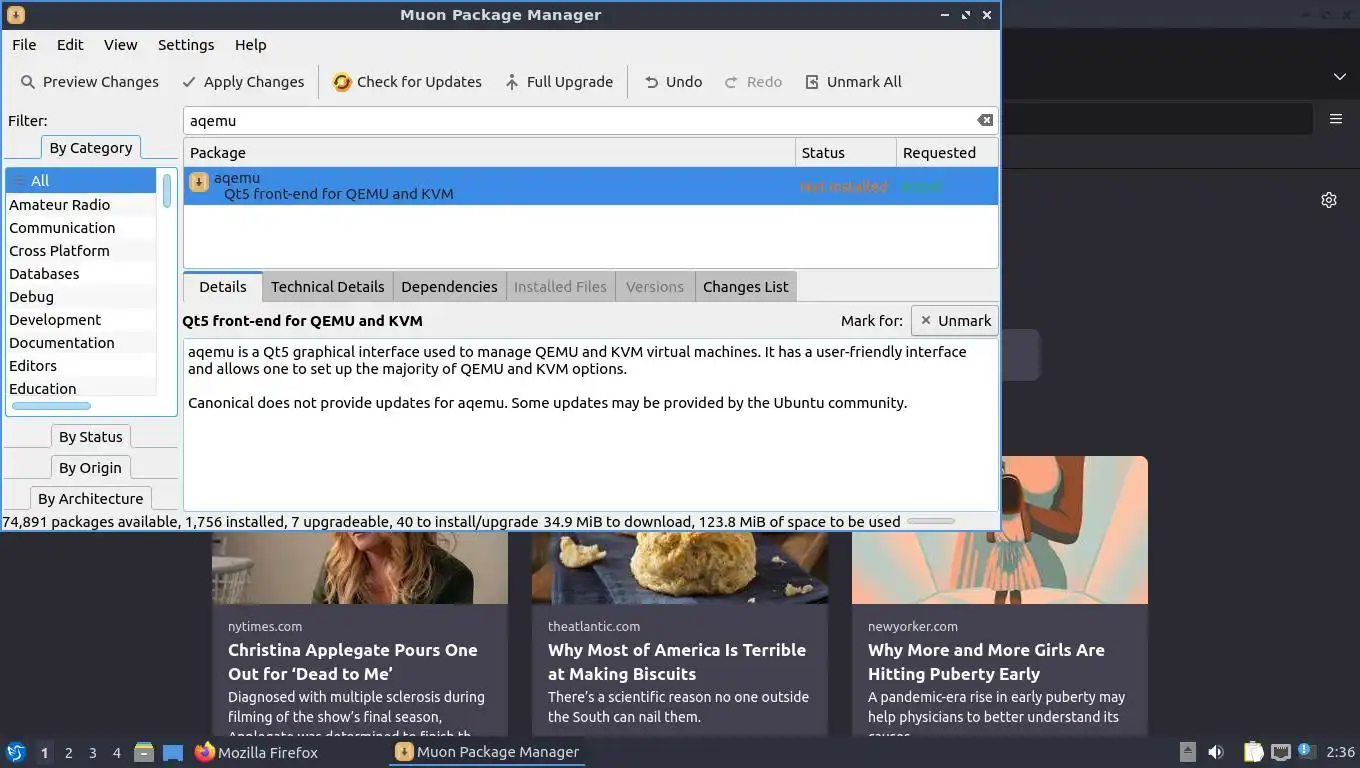The image size is (1360, 768).
Task: Clear the aqemu search filter text
Action: [985, 120]
